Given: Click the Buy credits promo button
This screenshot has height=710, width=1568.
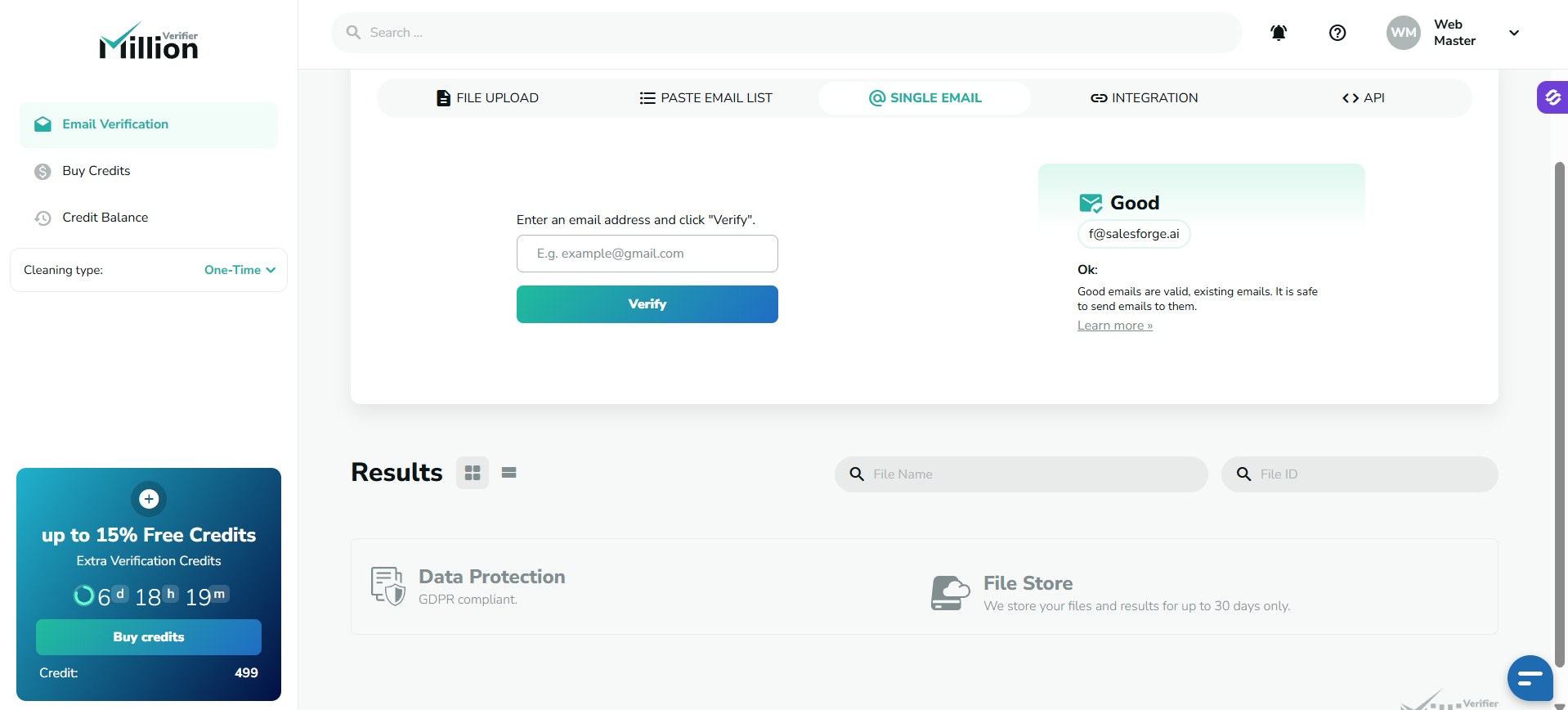Looking at the screenshot, I should coord(149,637).
